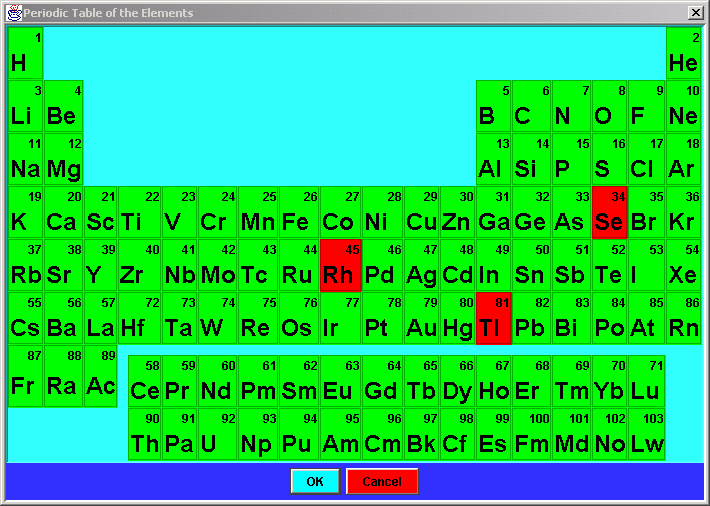Click the Iron (Fe) element
Image resolution: width=710 pixels, height=506 pixels.
coord(298,212)
